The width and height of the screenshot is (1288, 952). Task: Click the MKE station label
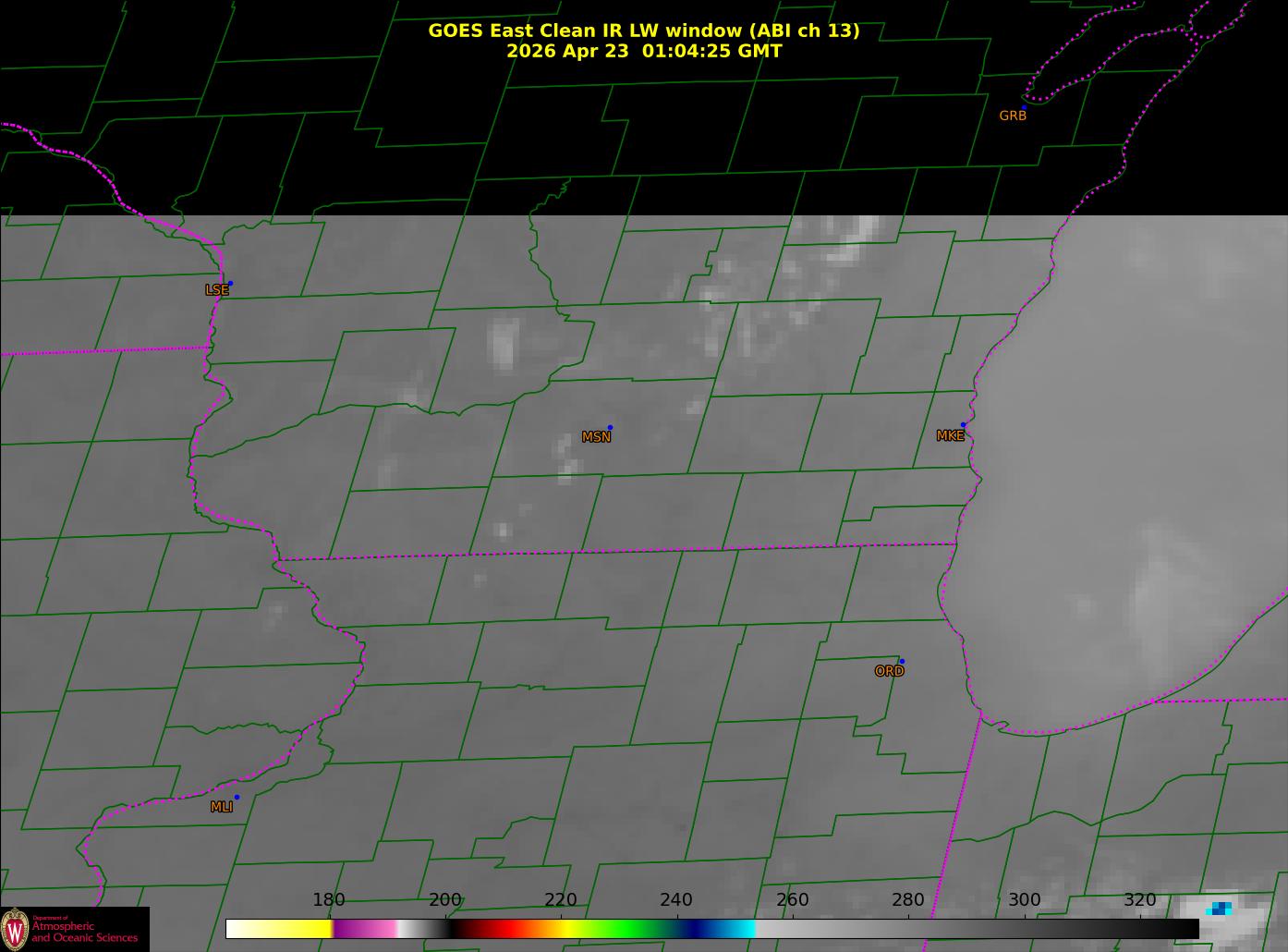pos(950,436)
